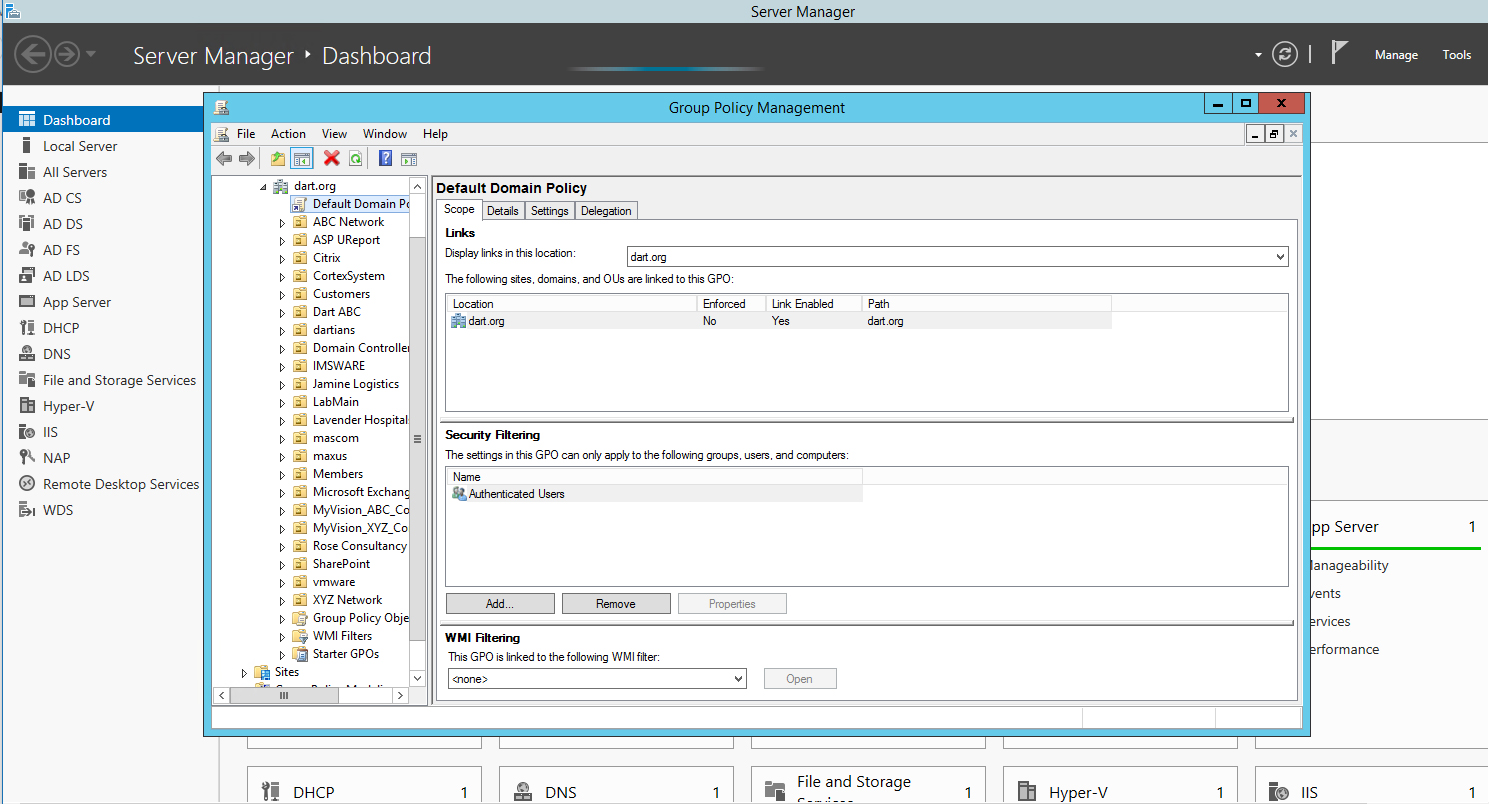This screenshot has width=1489, height=804.
Task: Click the Forward arrow in Group Policy toolbar
Action: coord(247,158)
